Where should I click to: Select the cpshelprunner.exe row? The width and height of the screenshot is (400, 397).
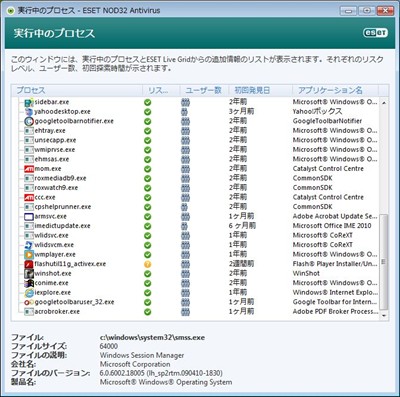tap(195, 207)
